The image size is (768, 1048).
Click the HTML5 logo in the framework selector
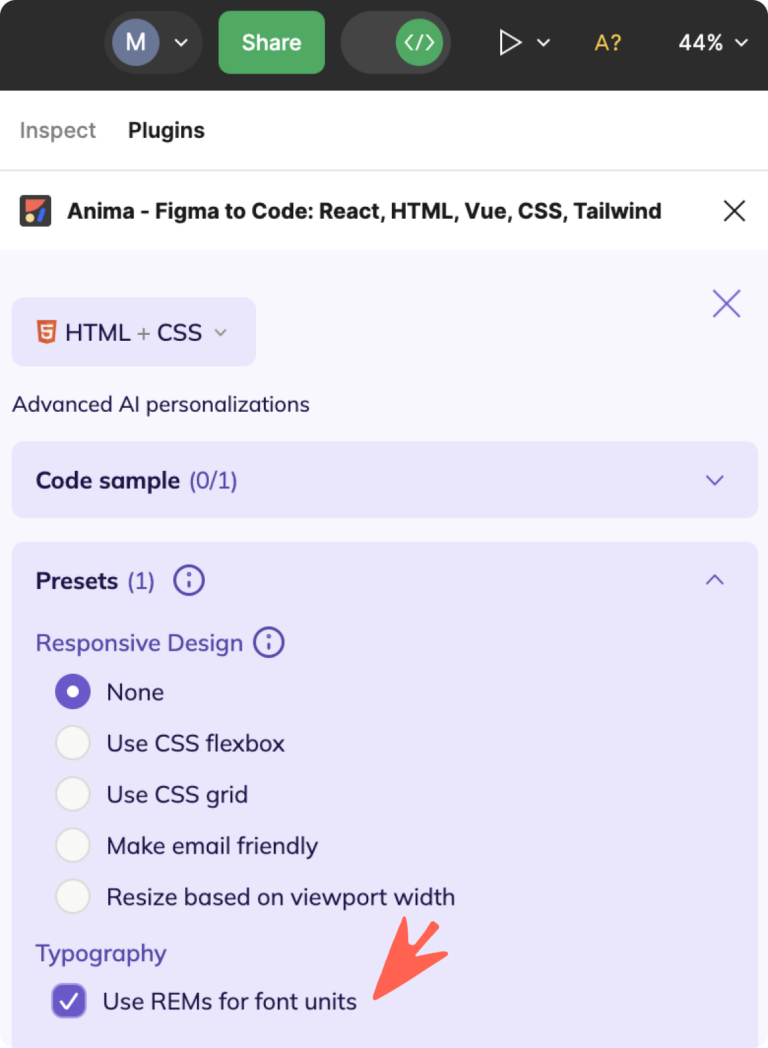[x=45, y=331]
